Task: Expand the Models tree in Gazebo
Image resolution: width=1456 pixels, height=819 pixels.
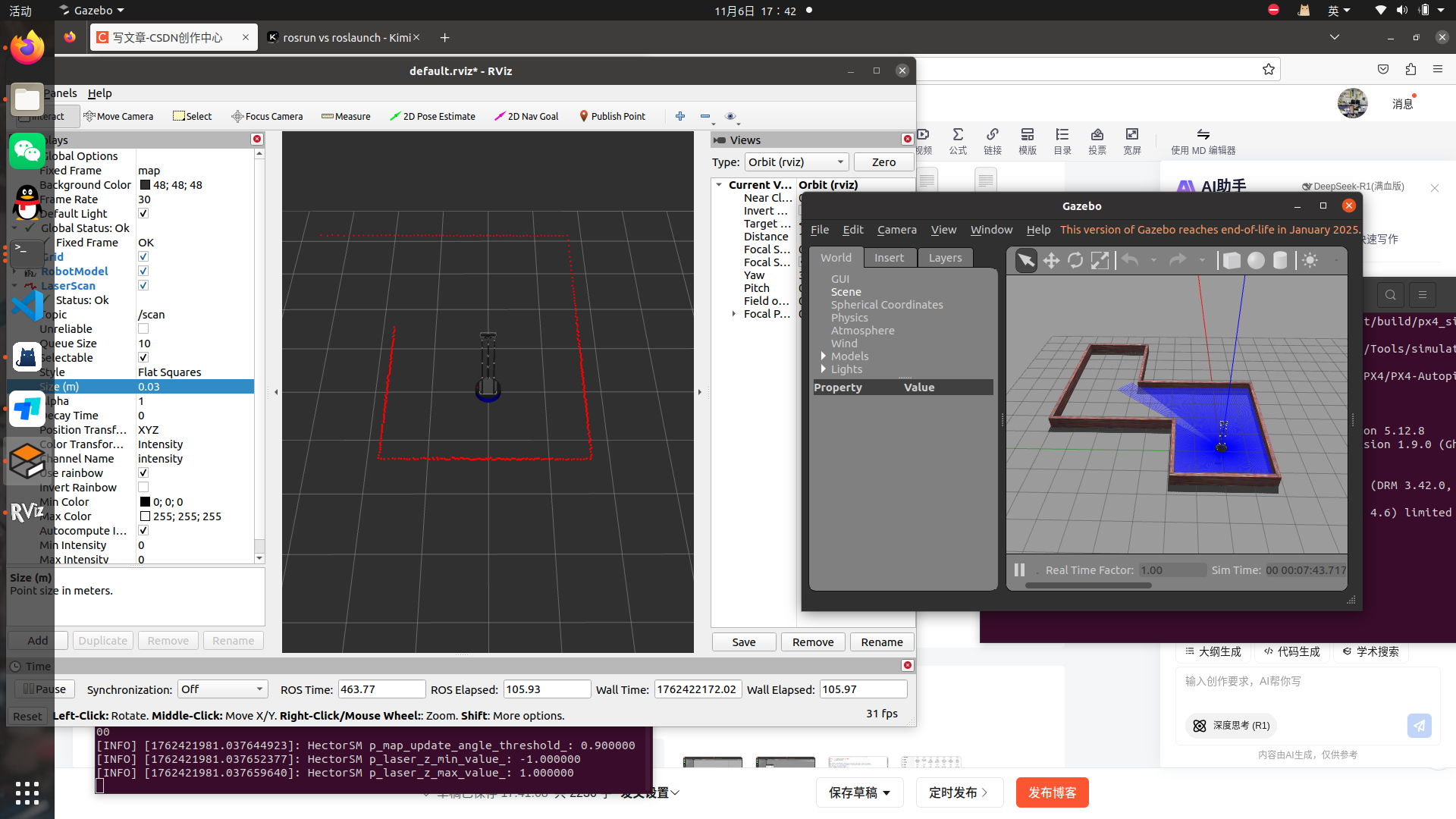Action: [824, 356]
